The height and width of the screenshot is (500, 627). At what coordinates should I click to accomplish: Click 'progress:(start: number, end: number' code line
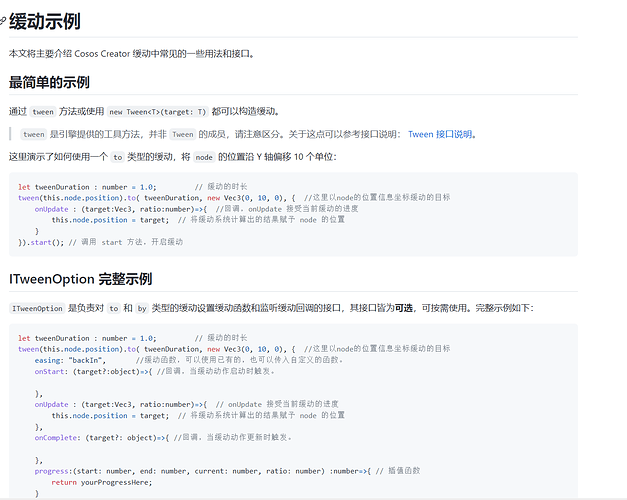tap(227, 471)
